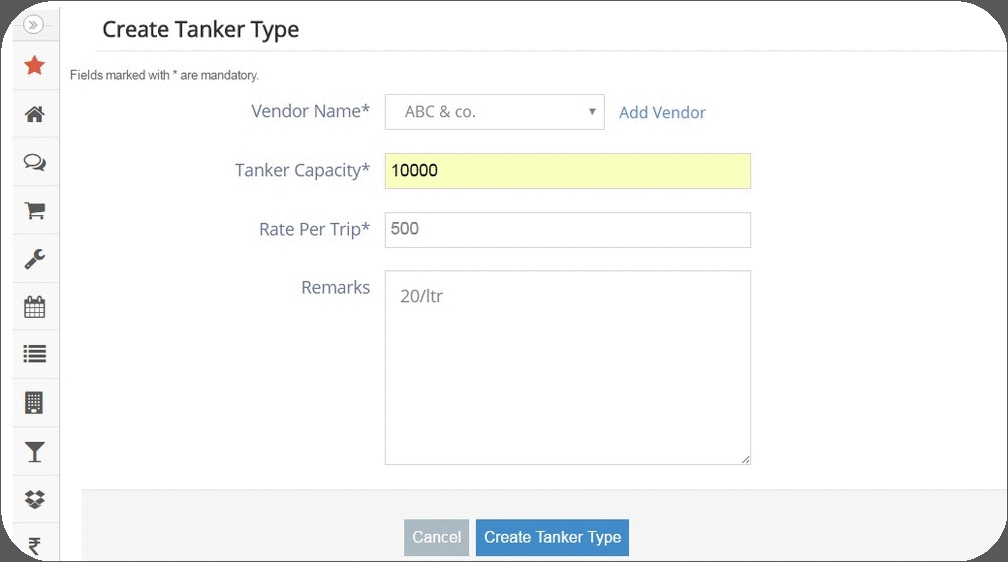Open the chat bubbles icon in sidebar
This screenshot has width=1008, height=562.
point(34,162)
